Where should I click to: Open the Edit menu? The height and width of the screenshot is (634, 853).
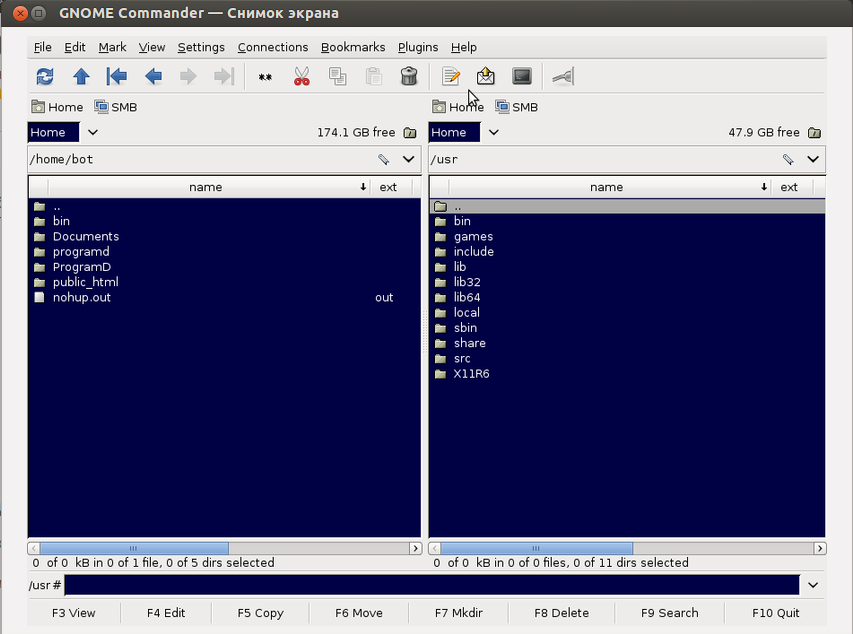(x=75, y=47)
